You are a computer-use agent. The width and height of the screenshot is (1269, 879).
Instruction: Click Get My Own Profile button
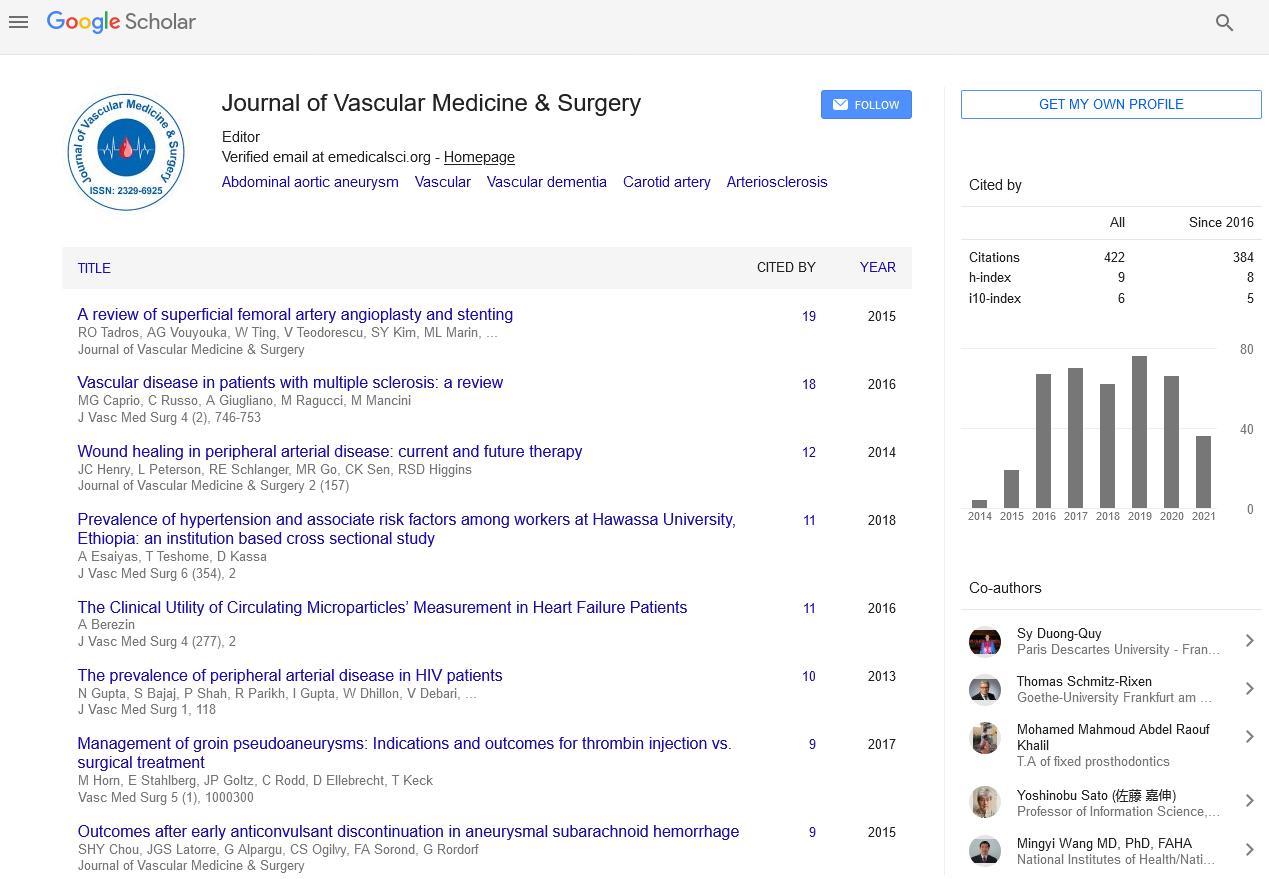(1110, 105)
